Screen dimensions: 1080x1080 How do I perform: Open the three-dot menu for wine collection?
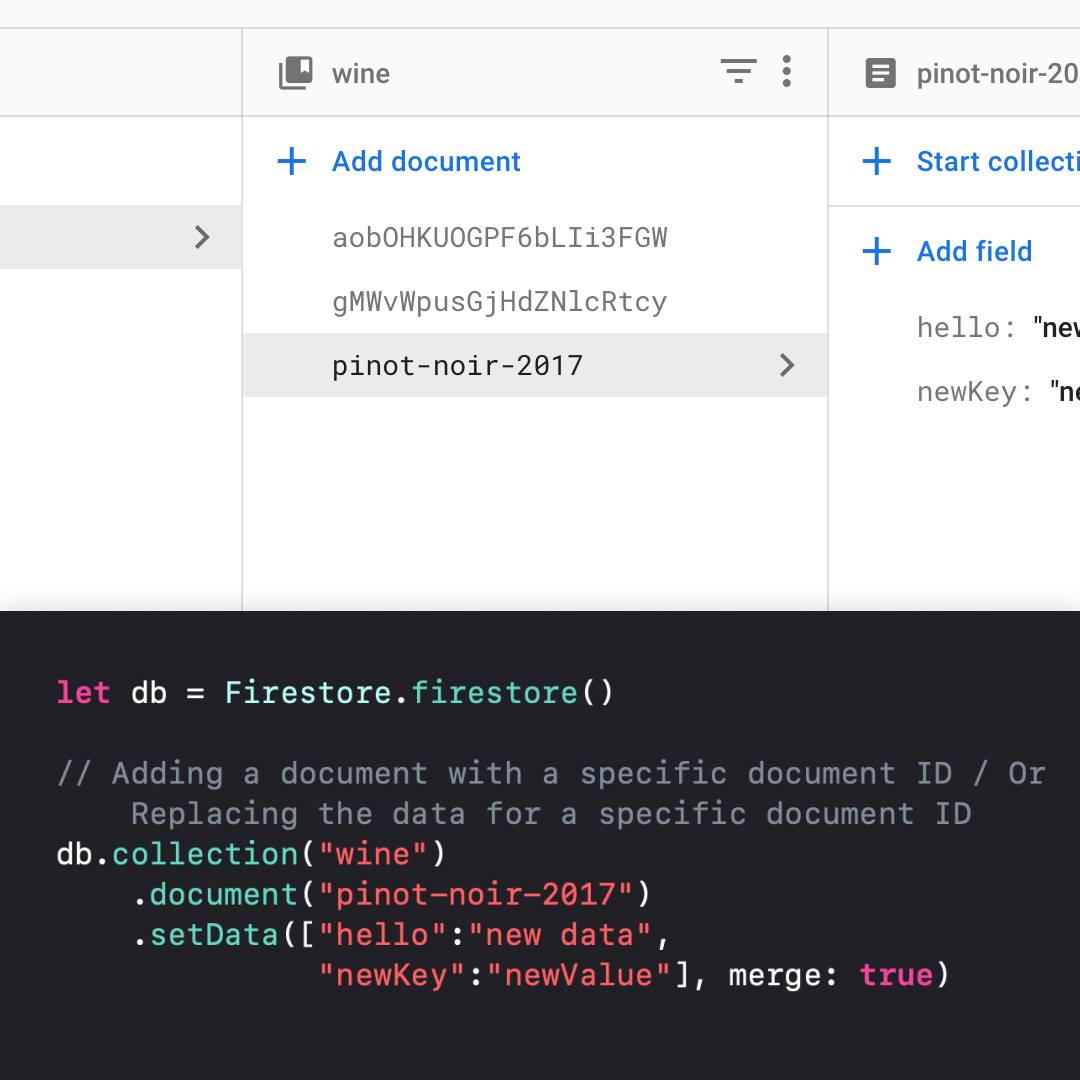[x=787, y=71]
